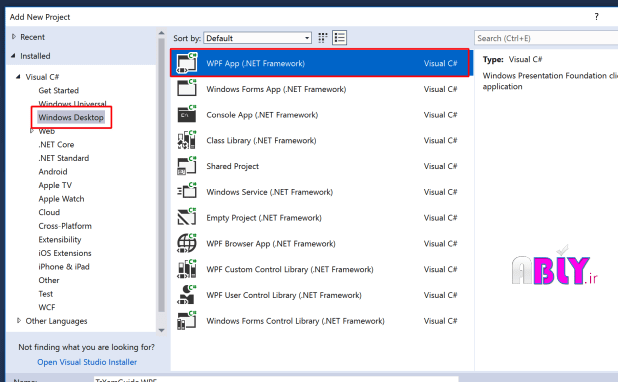Click the WPF Custom Control Library icon
Viewport: 618px width, 382px height.
coord(187,269)
